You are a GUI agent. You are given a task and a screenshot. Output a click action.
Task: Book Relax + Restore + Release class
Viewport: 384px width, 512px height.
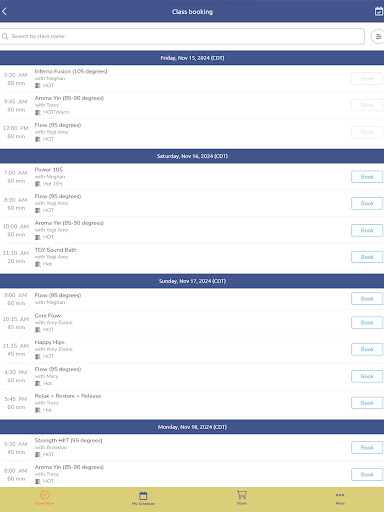367,403
